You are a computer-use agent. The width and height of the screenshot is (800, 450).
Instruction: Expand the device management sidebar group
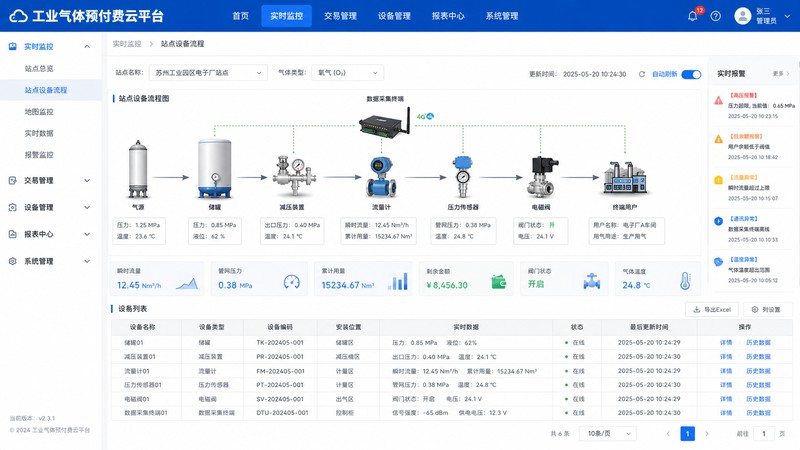coord(87,208)
